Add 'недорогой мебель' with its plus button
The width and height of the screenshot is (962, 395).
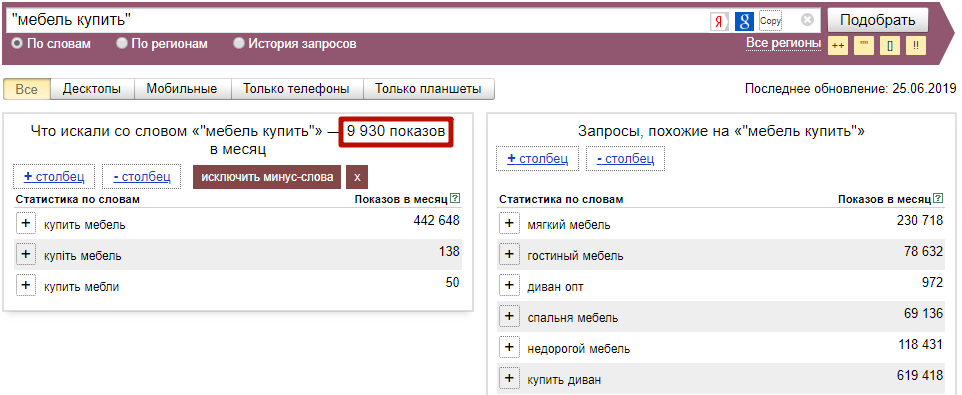click(509, 348)
